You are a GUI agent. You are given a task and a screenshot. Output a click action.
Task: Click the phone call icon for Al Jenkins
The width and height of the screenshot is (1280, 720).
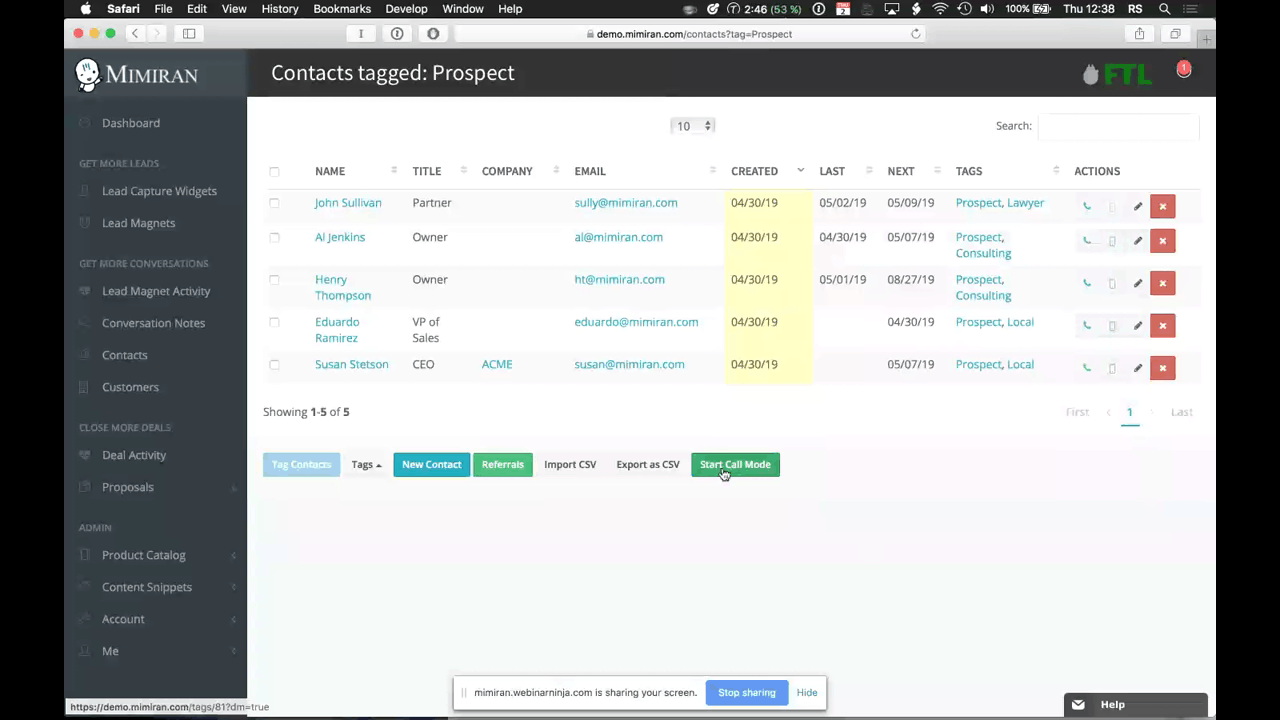point(1087,241)
